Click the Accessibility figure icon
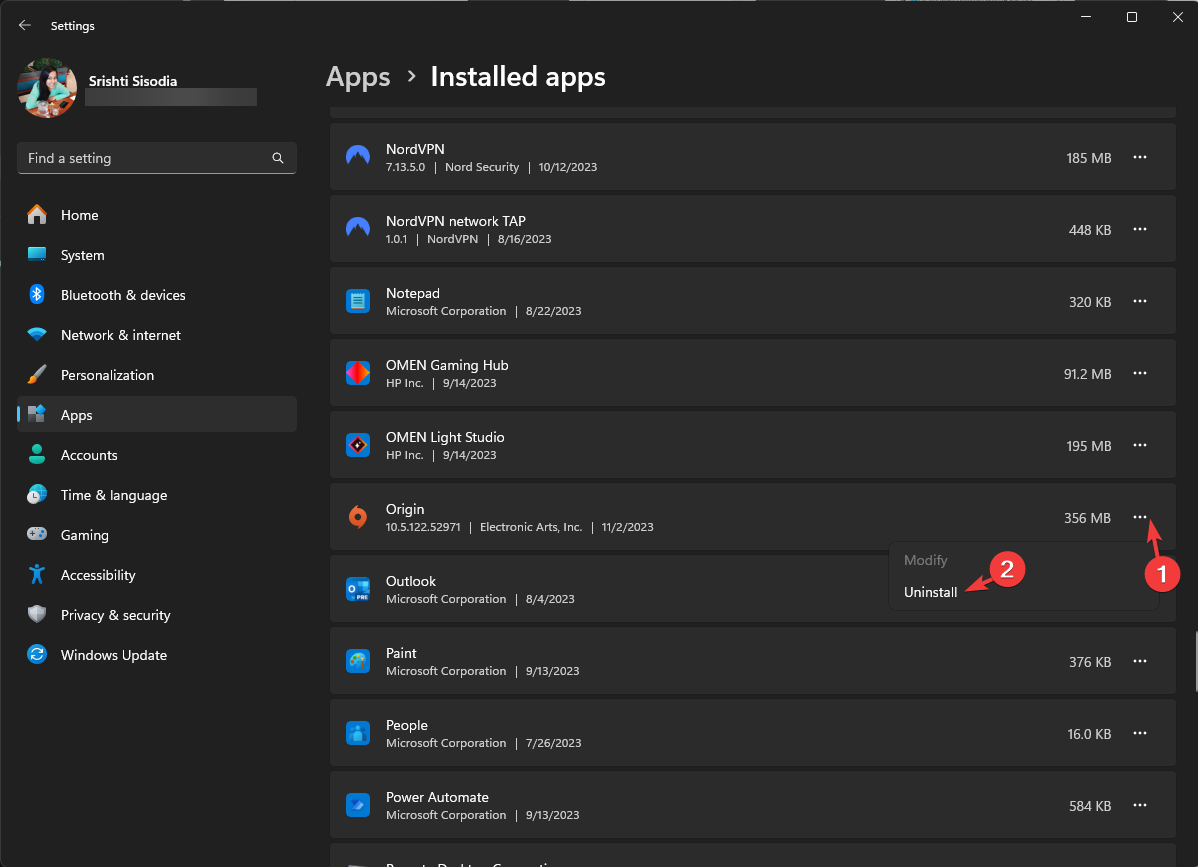Image resolution: width=1198 pixels, height=867 pixels. pyautogui.click(x=37, y=574)
